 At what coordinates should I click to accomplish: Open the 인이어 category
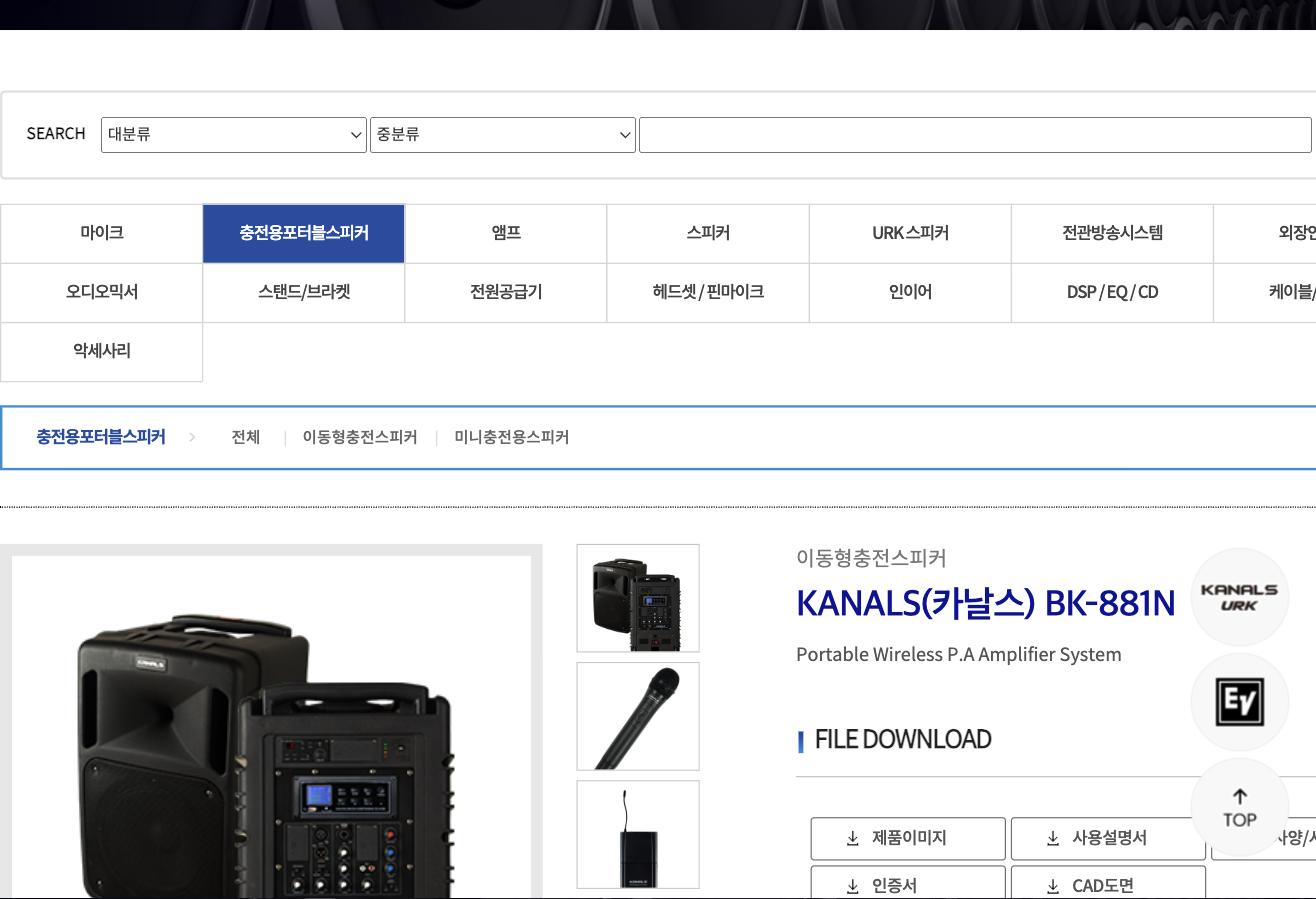910,293
